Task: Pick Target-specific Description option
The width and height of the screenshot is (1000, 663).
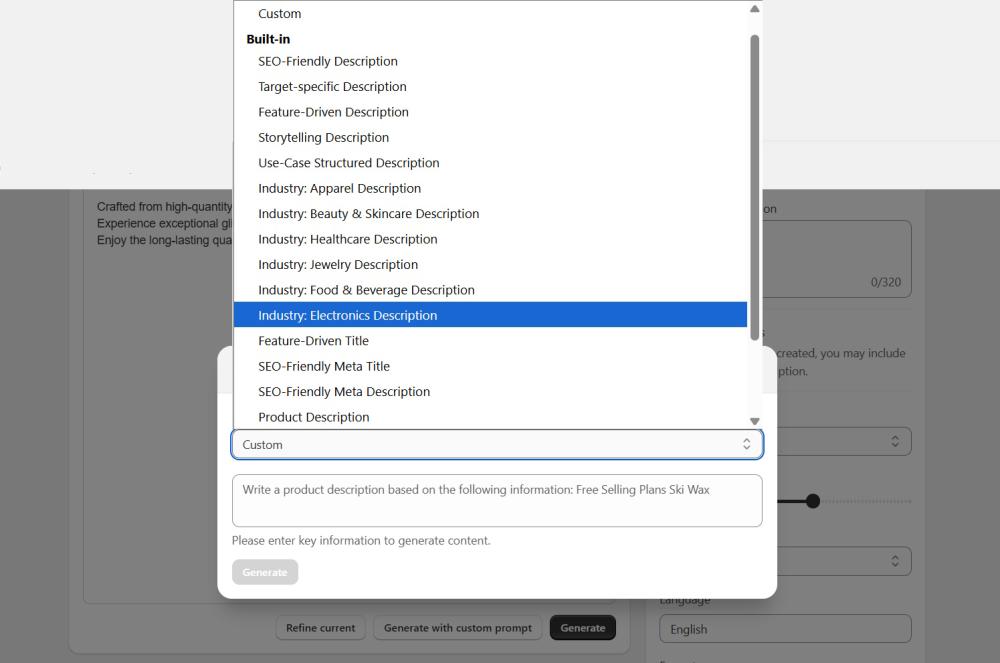Action: click(x=332, y=87)
